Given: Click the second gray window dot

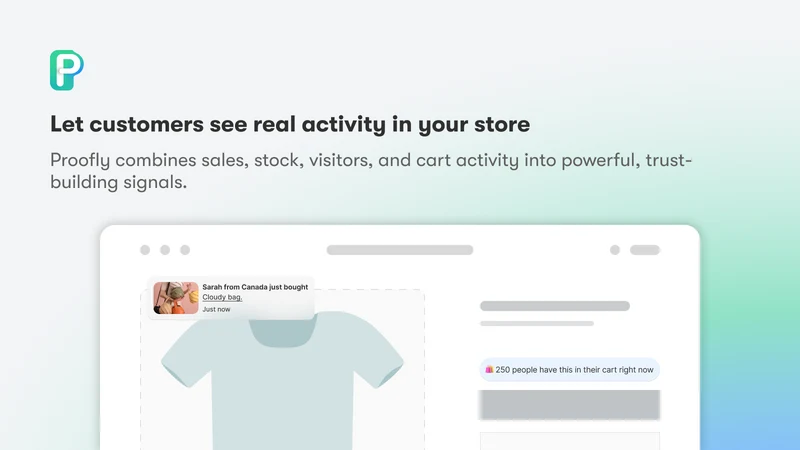Looking at the screenshot, I should coord(165,250).
